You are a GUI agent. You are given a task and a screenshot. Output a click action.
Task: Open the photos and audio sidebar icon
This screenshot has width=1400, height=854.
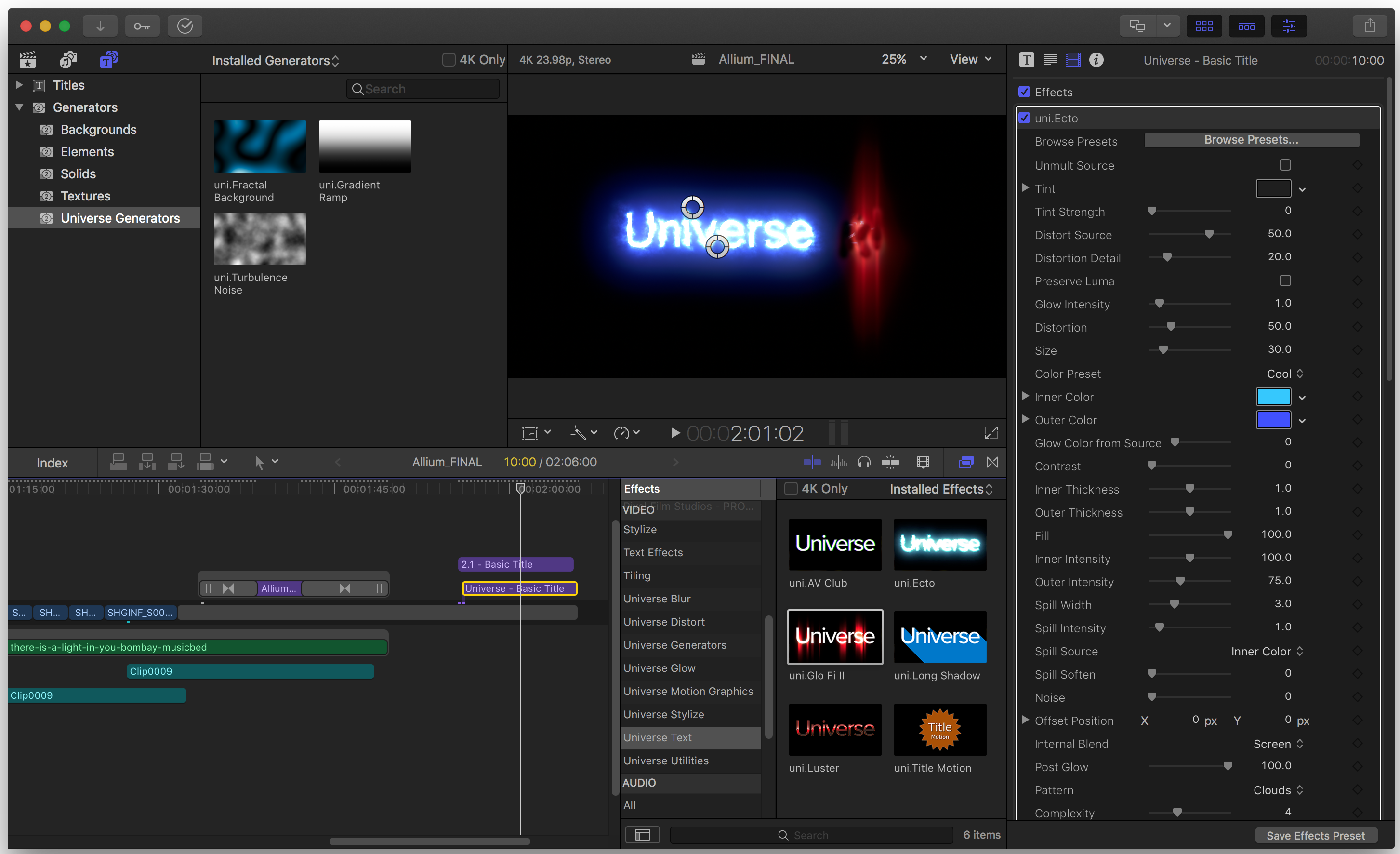point(68,60)
